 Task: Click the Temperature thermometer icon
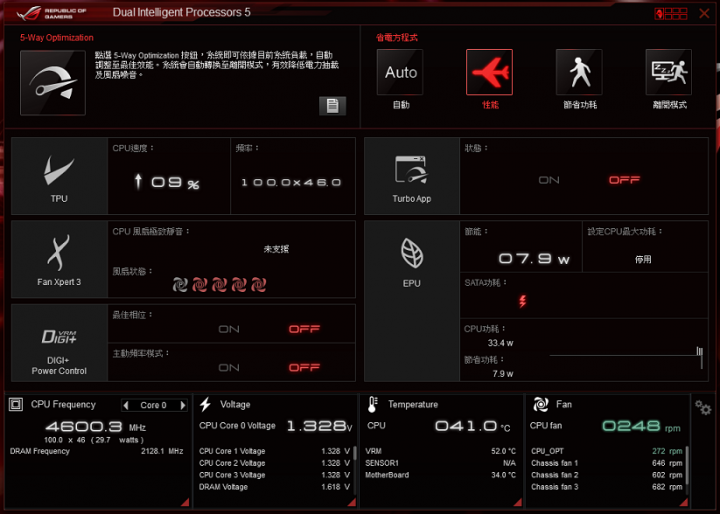coord(372,404)
